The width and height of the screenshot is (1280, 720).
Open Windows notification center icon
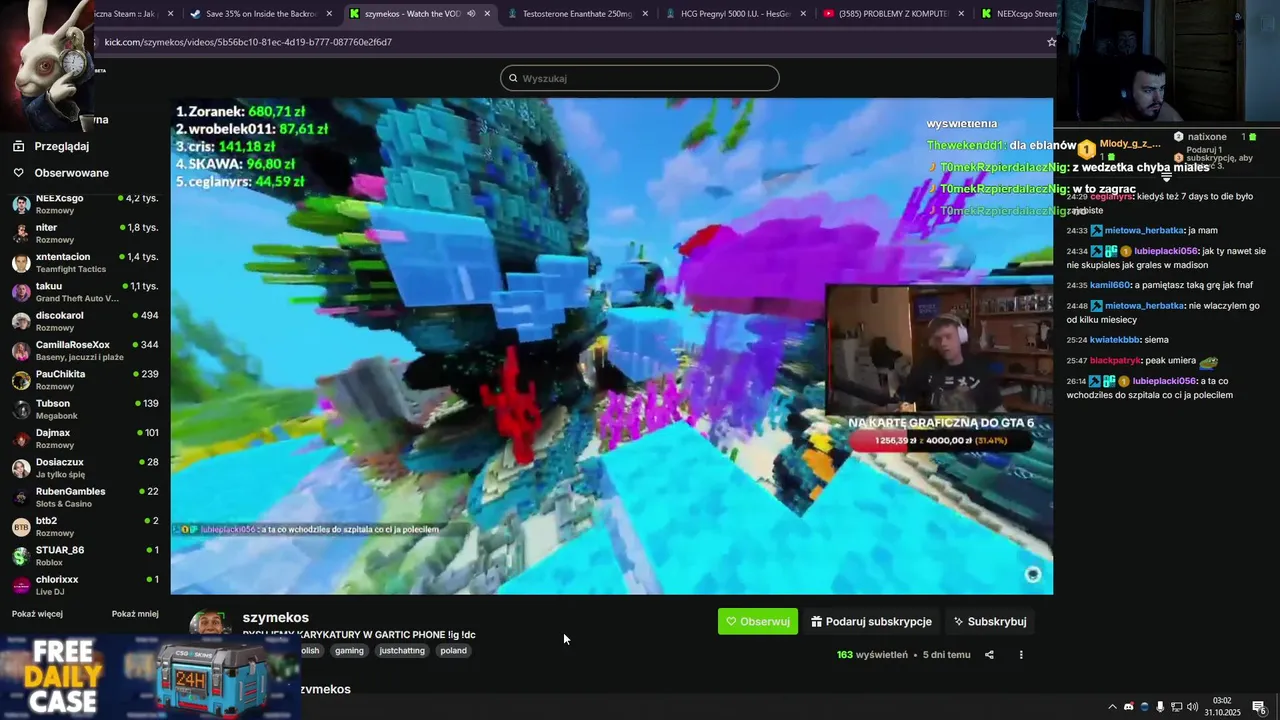click(x=1259, y=708)
